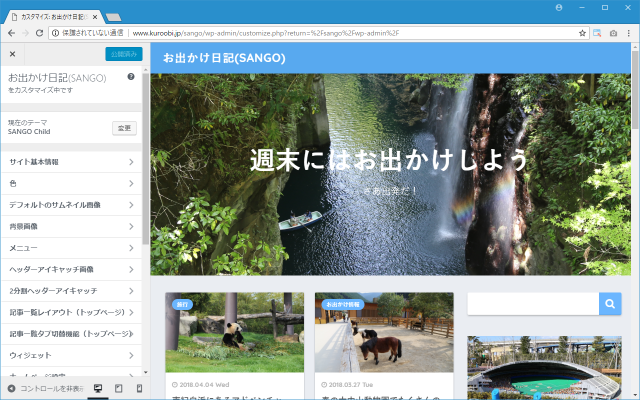Click the 公開済み publish button
This screenshot has width=640, height=400.
pos(124,54)
